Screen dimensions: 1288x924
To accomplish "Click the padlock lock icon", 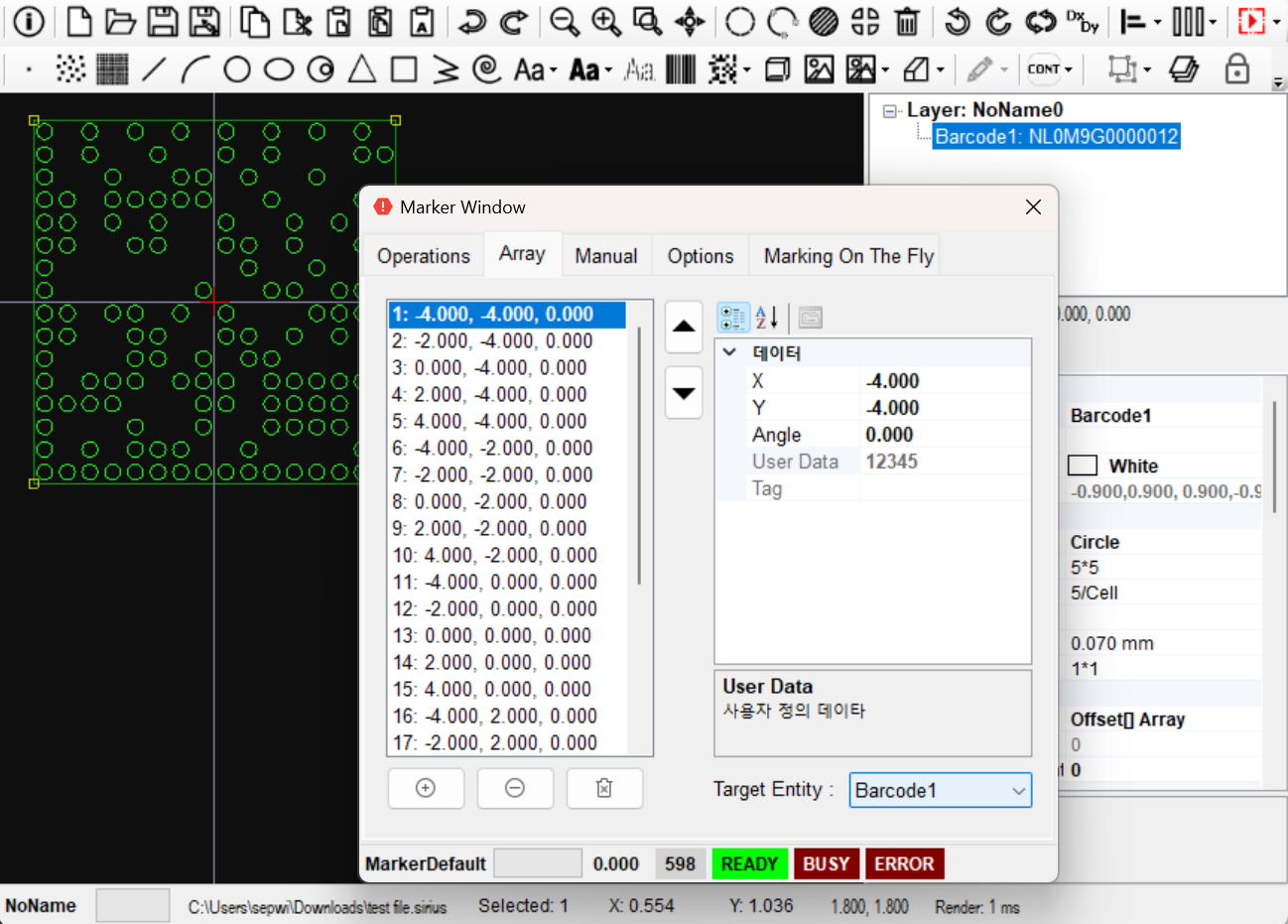I will tap(1236, 69).
